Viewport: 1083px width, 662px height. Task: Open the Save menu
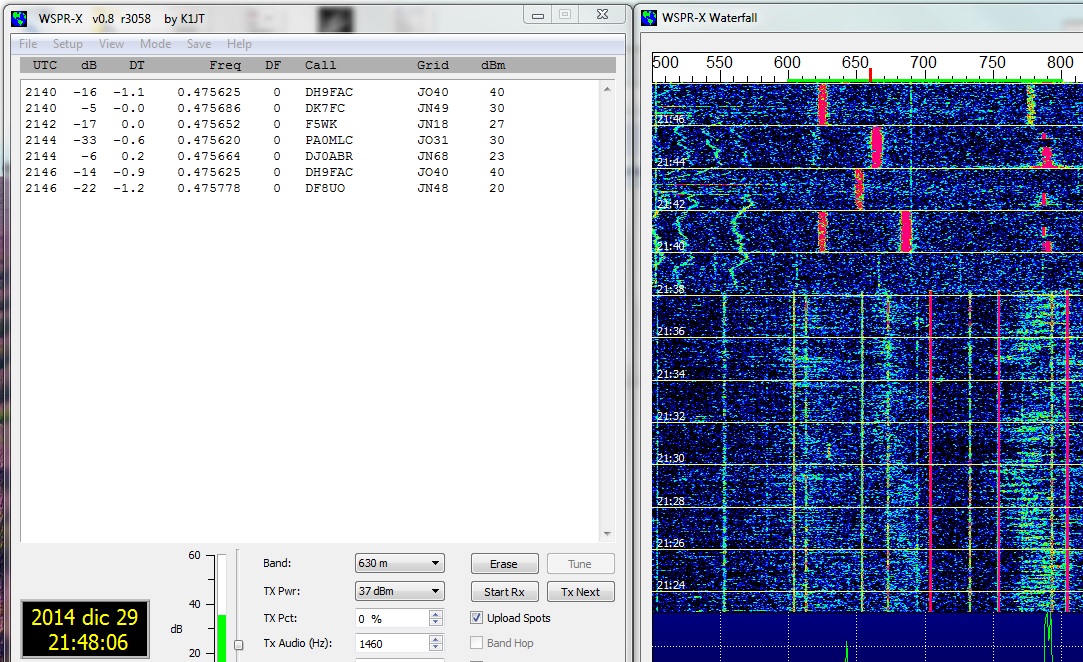(199, 44)
